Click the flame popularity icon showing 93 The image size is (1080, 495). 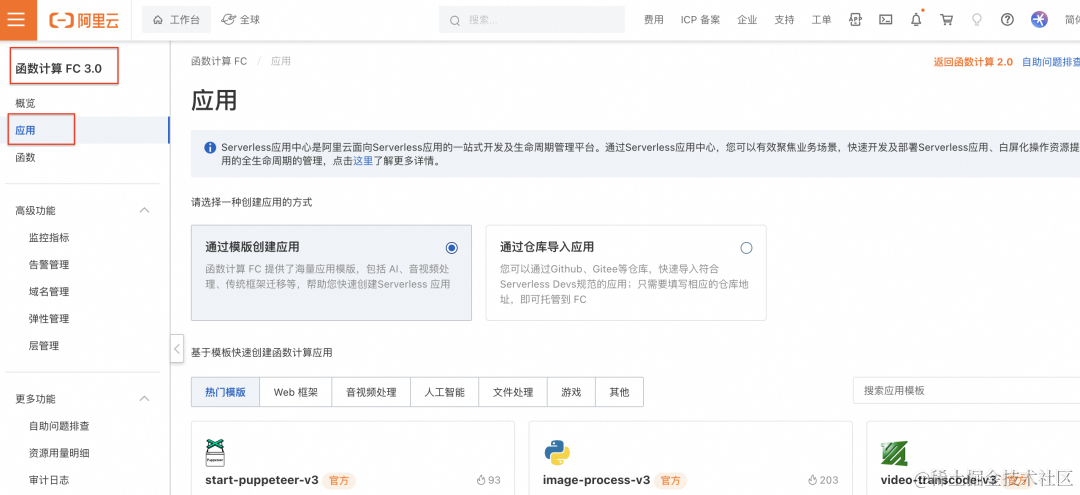pyautogui.click(x=481, y=480)
